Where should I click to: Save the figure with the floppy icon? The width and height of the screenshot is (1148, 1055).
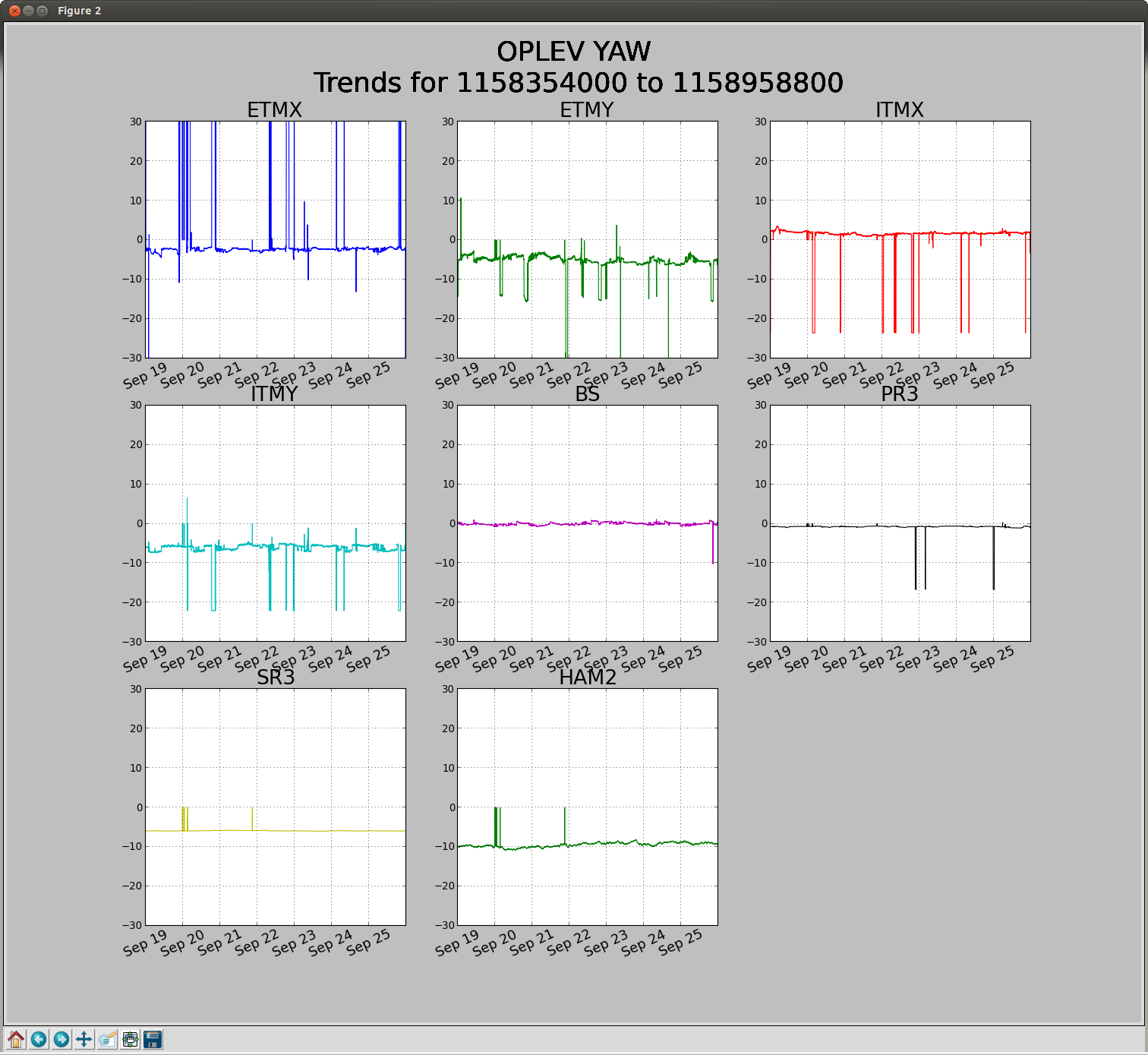point(153,1039)
